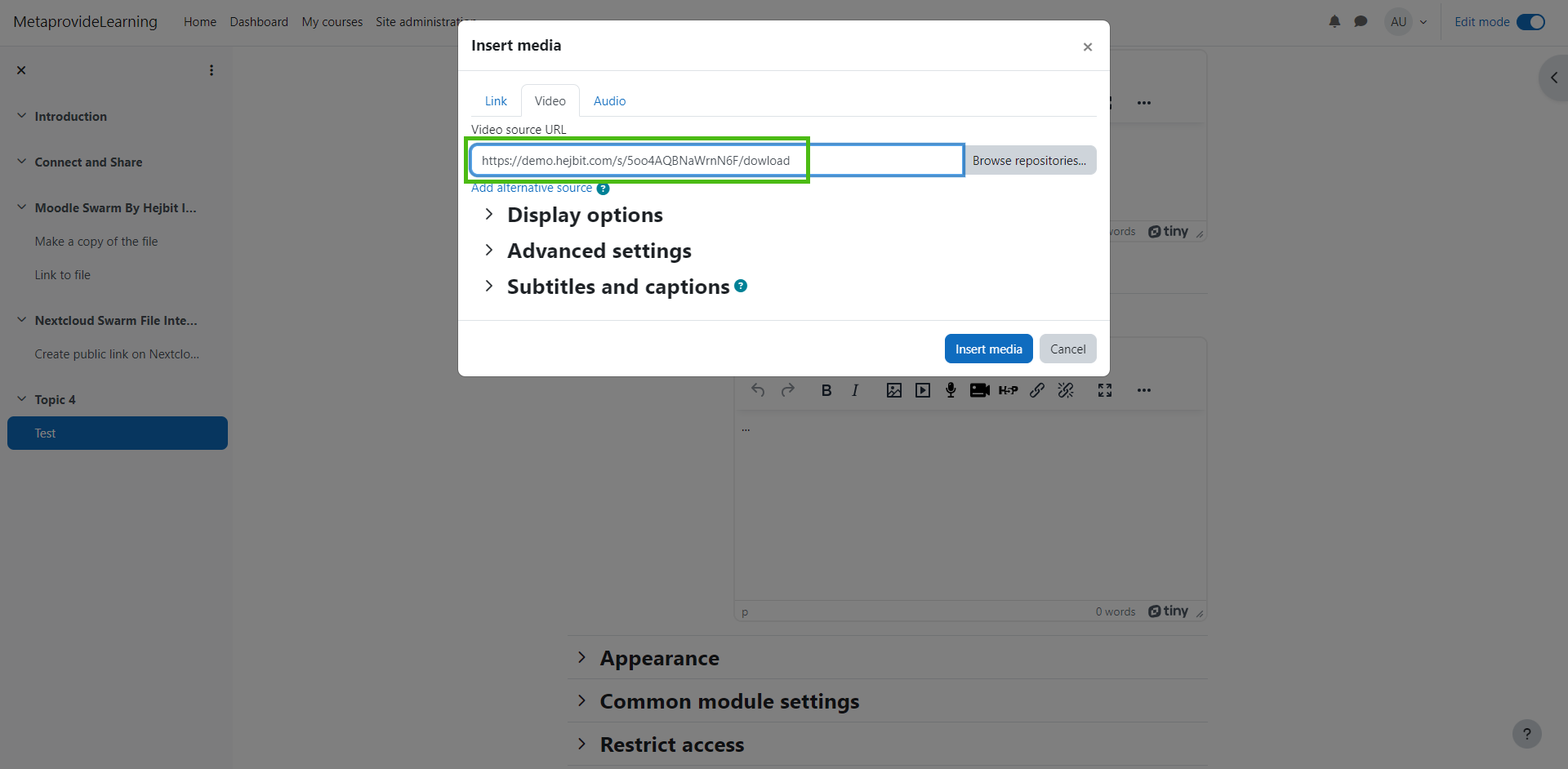1568x769 pixels.
Task: Click the Record video camera icon
Action: (x=979, y=390)
